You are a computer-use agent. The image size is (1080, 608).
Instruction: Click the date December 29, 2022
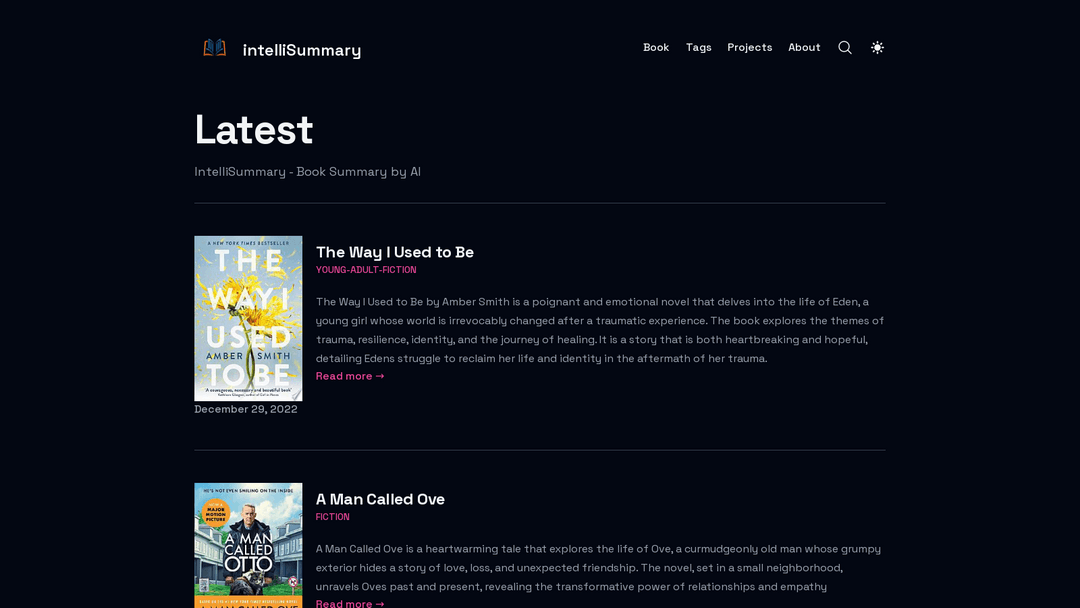246,409
